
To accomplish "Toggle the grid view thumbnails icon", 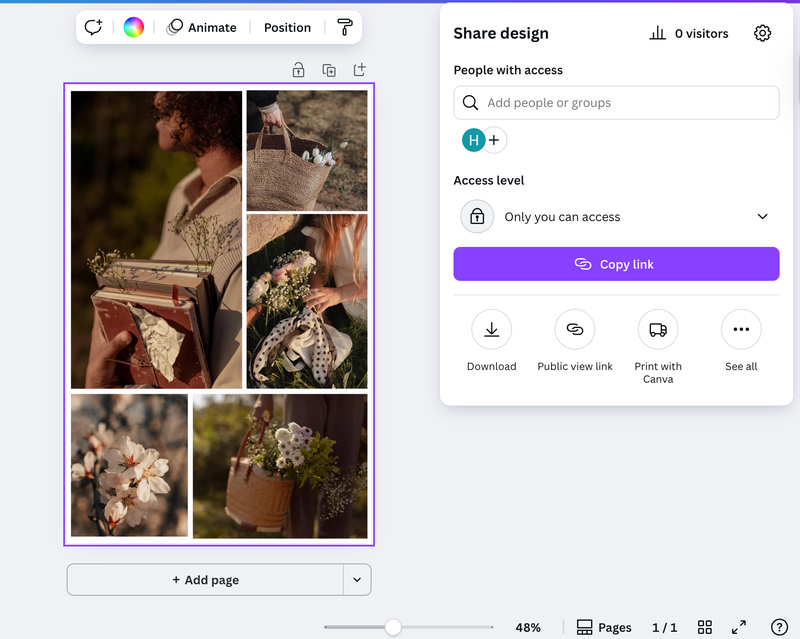I will (705, 627).
